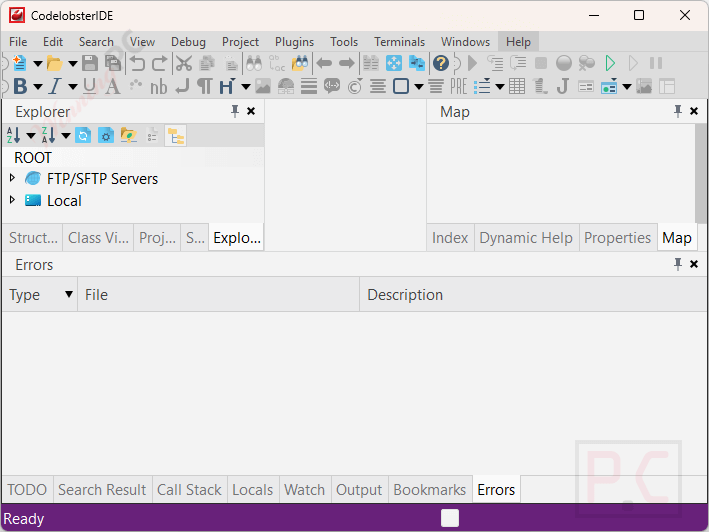
Task: Insert a table with the grid icon
Action: point(517,86)
